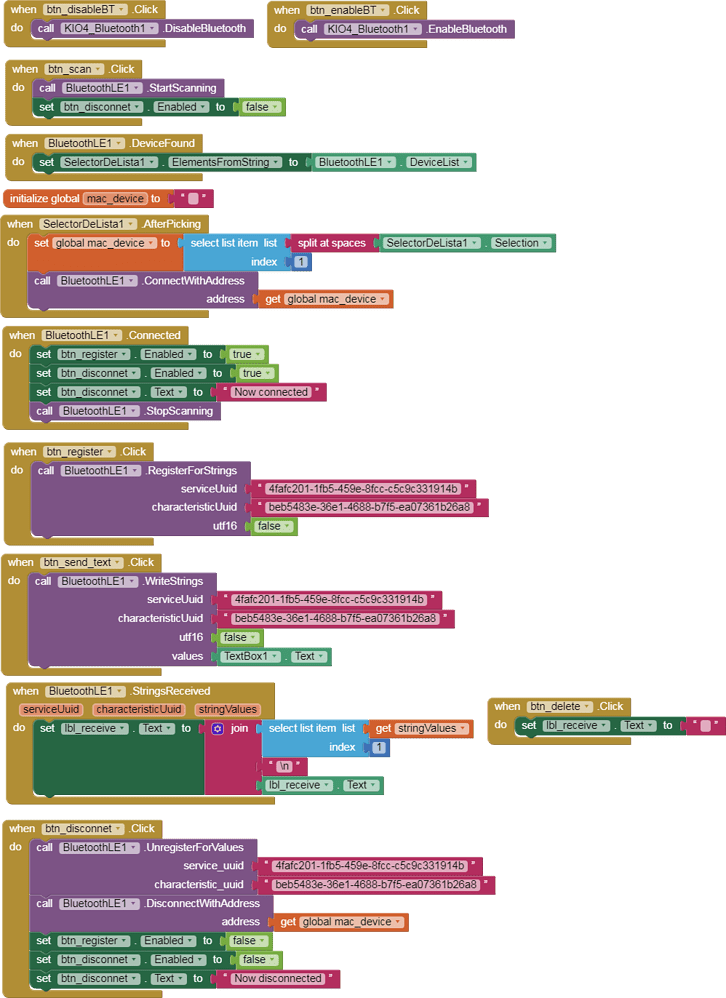Click the serviceUuid text value in WriteStrings
726x998 pixels.
click(329, 600)
